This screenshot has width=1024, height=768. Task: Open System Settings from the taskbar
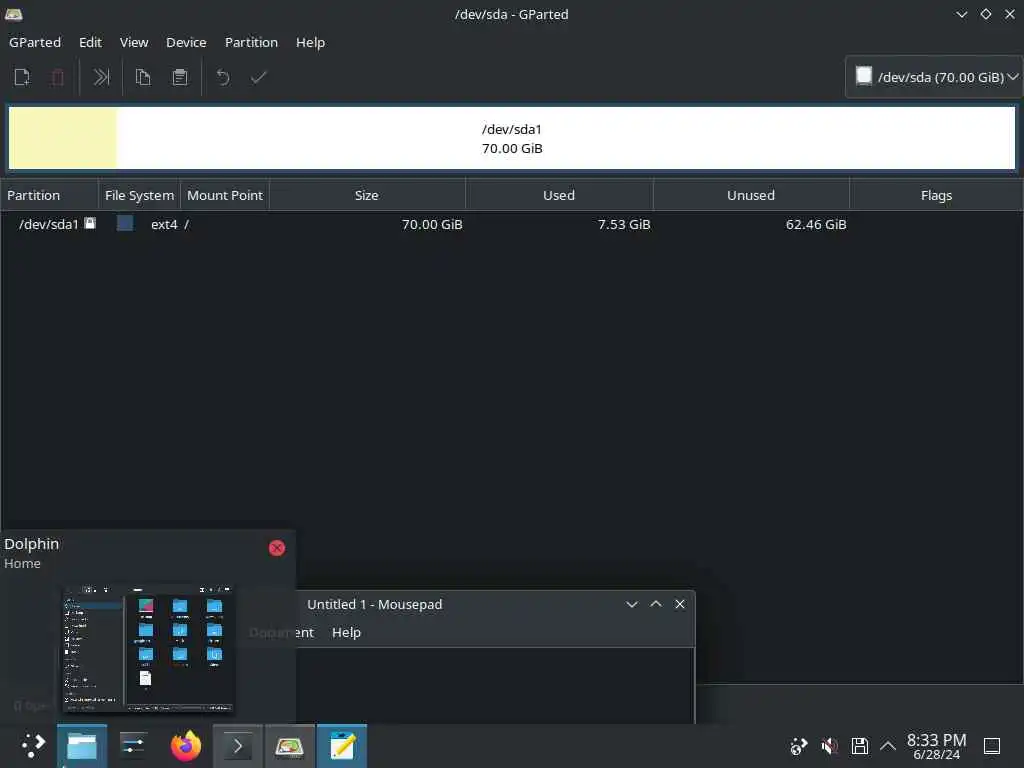pyautogui.click(x=133, y=746)
